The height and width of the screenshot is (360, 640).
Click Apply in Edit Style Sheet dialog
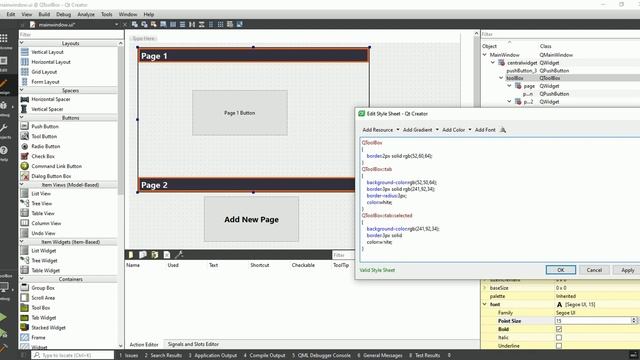627,270
